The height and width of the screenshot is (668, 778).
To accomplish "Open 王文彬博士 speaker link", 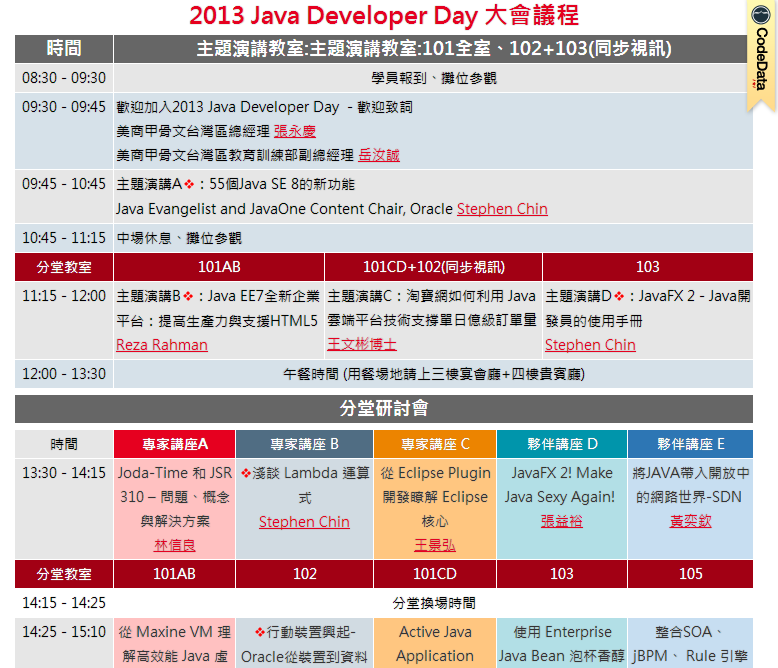I will pos(362,344).
